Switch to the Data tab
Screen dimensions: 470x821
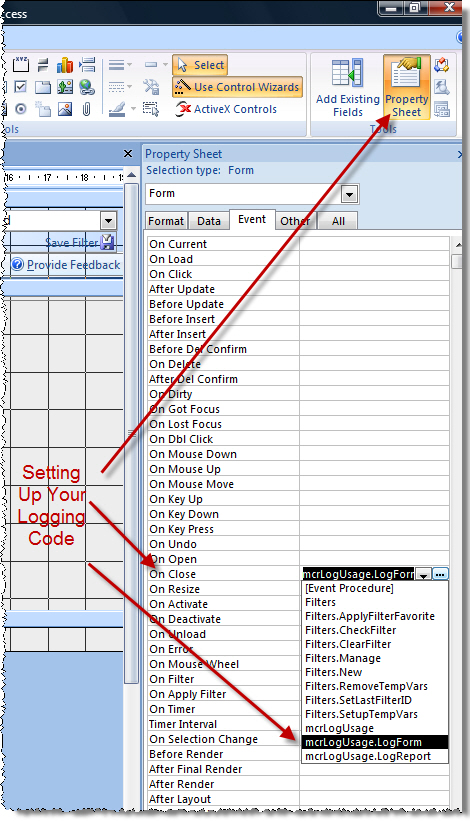[209, 221]
